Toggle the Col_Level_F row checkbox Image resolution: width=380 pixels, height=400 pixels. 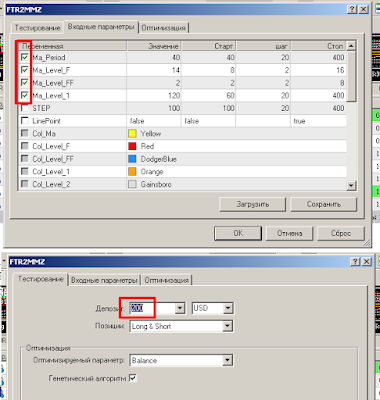click(x=25, y=146)
